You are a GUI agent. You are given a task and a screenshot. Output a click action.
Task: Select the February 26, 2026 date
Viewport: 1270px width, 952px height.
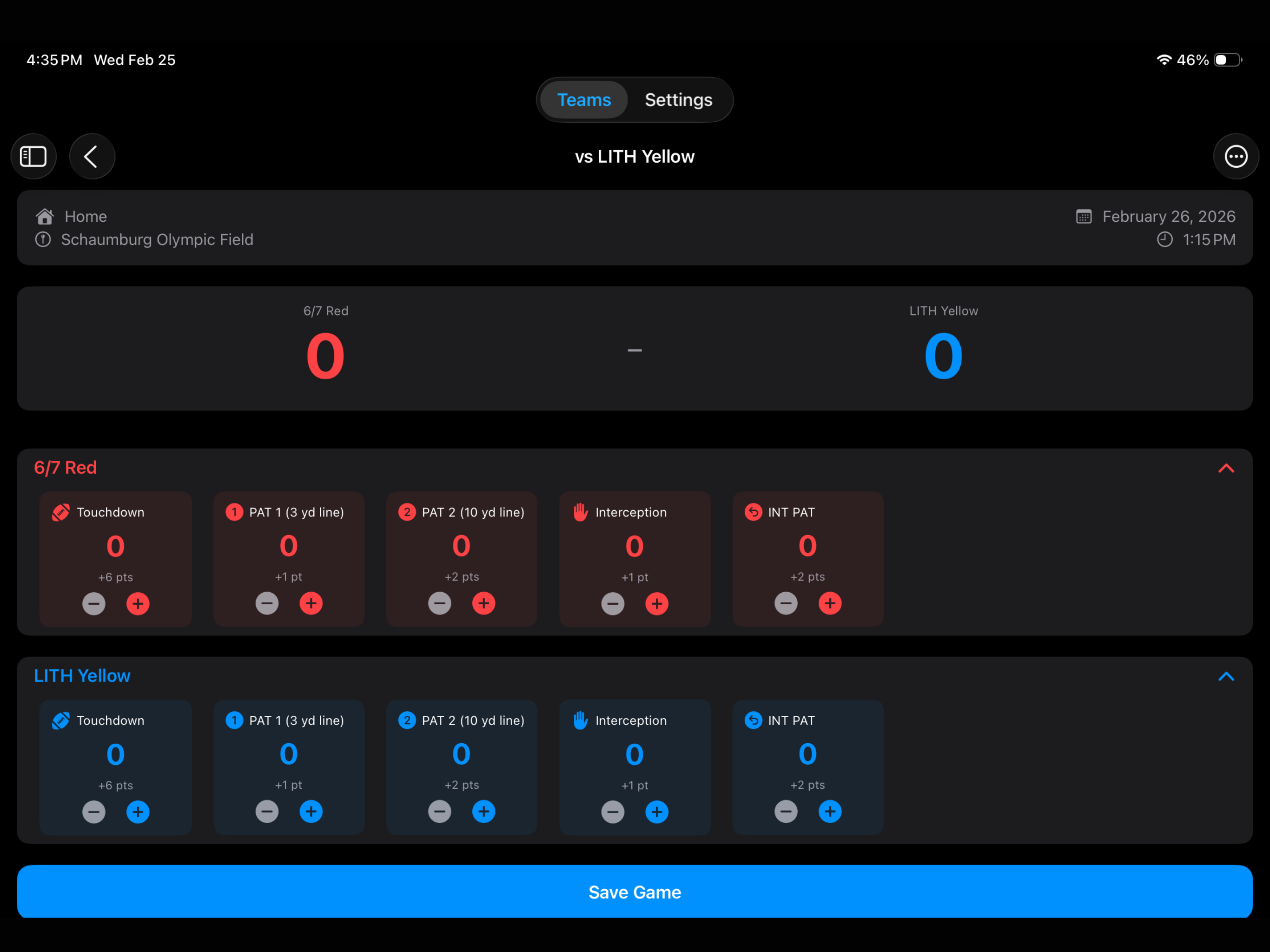(1169, 217)
